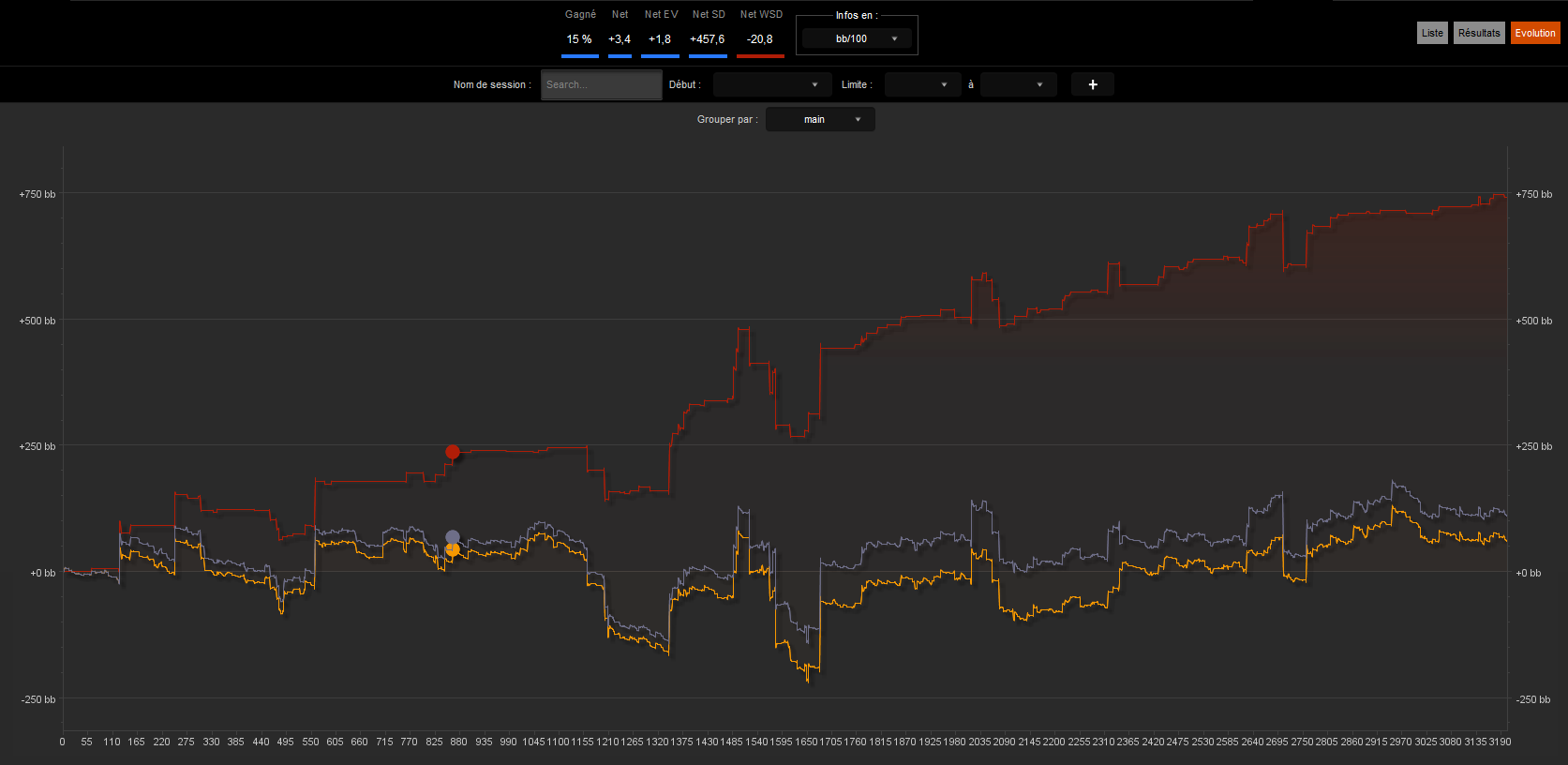1568x765 pixels.
Task: Toggle the Net +3,4 curve
Action: (x=620, y=33)
